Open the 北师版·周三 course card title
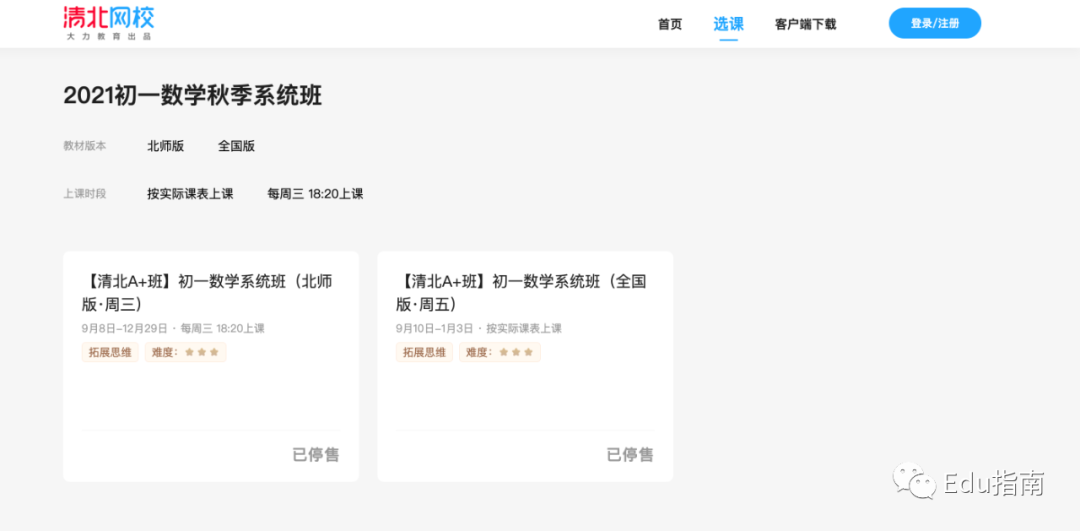The width and height of the screenshot is (1080, 531). coord(207,293)
